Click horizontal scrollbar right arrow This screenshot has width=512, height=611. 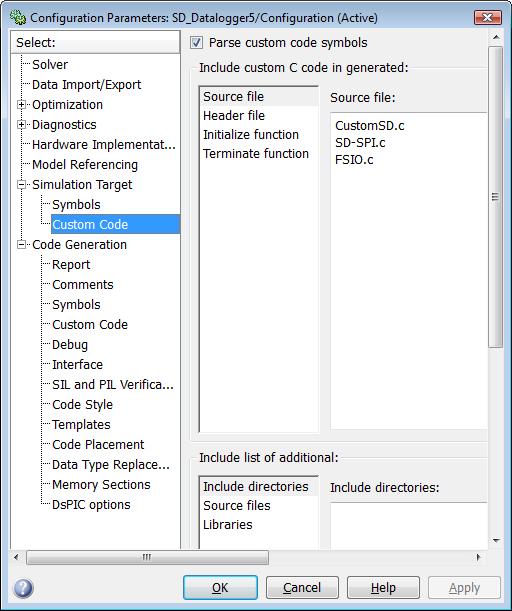(478, 557)
